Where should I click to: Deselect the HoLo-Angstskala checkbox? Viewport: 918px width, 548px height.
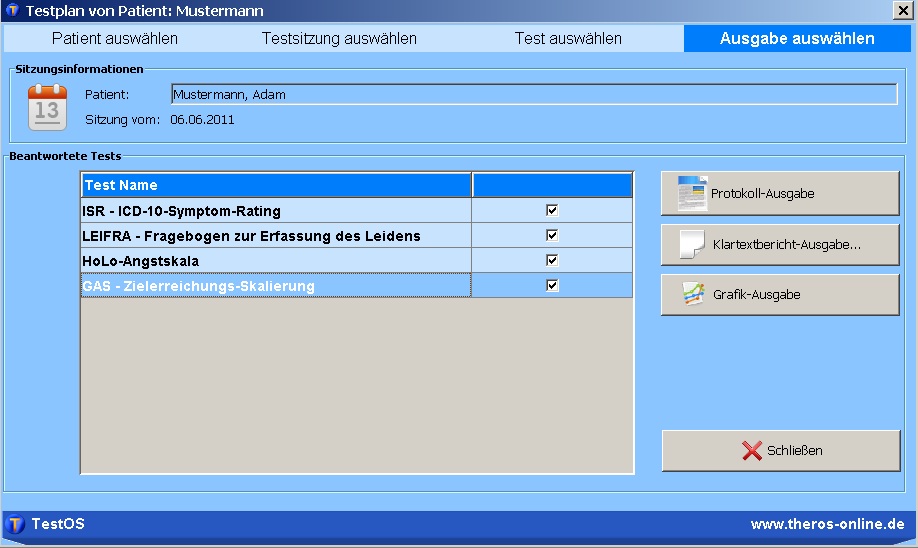point(552,260)
